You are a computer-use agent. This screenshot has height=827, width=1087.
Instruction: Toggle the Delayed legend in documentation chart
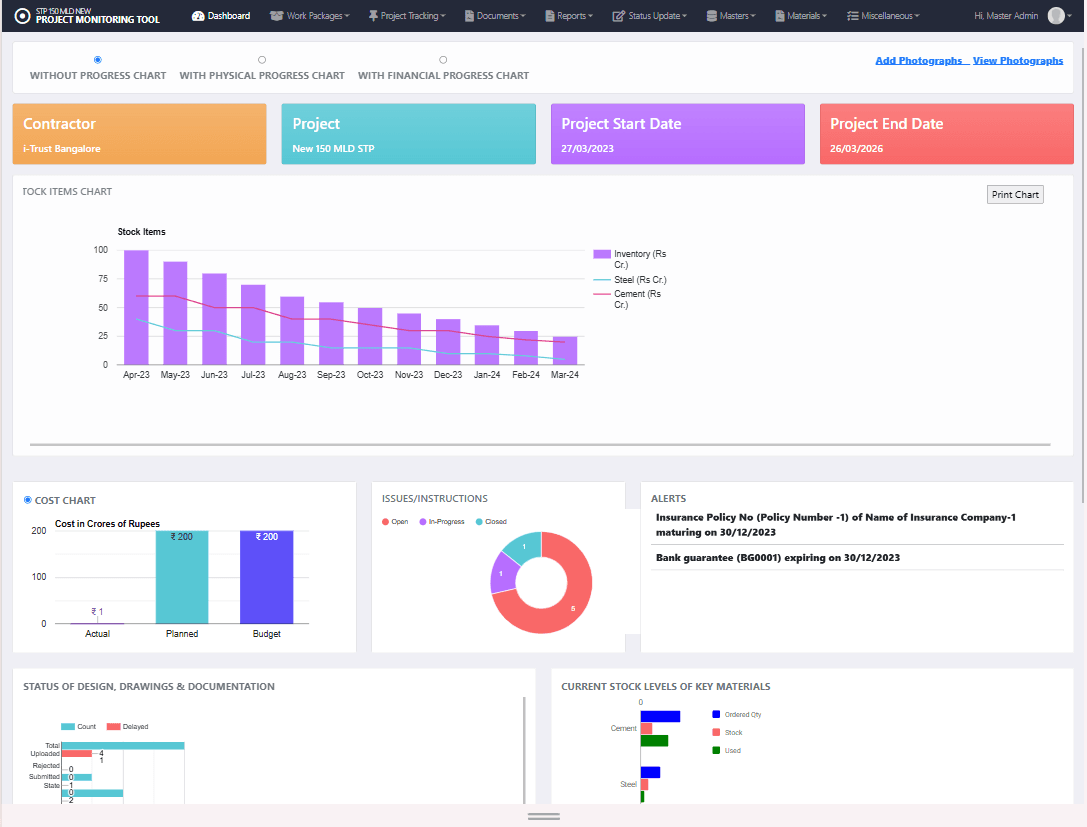(x=128, y=726)
